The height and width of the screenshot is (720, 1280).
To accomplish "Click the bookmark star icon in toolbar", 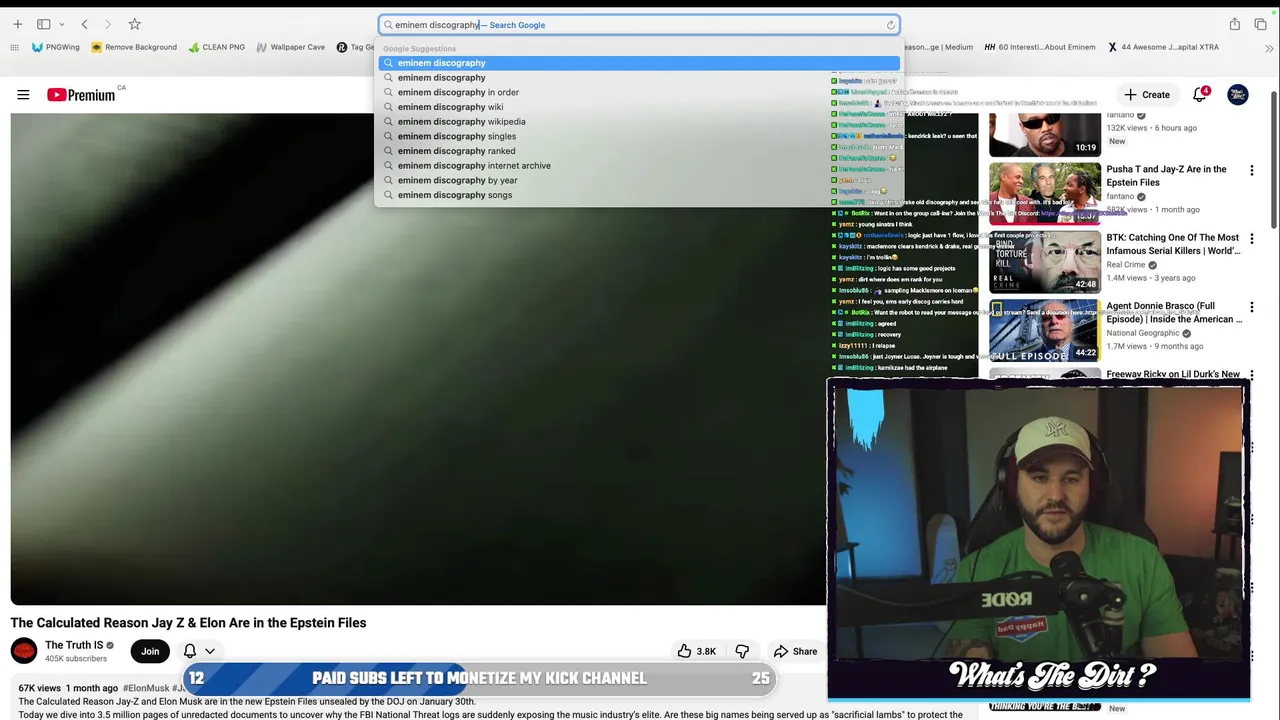I will click(135, 24).
